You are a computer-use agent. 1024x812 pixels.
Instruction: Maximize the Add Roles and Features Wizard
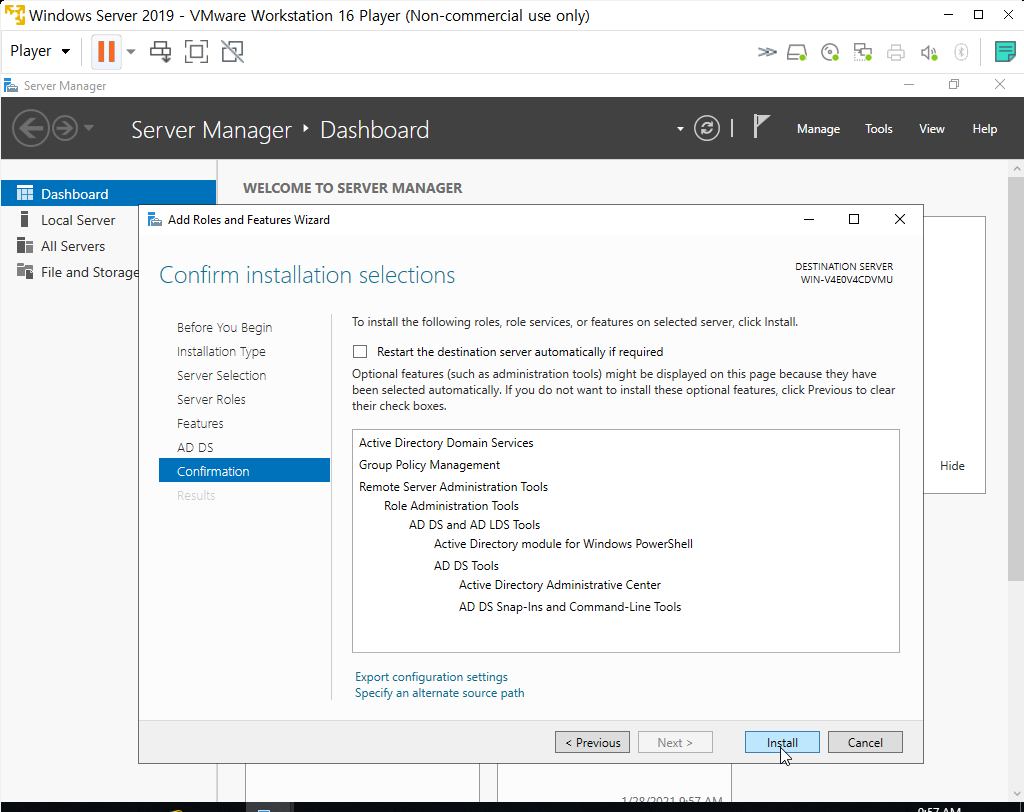coord(854,219)
